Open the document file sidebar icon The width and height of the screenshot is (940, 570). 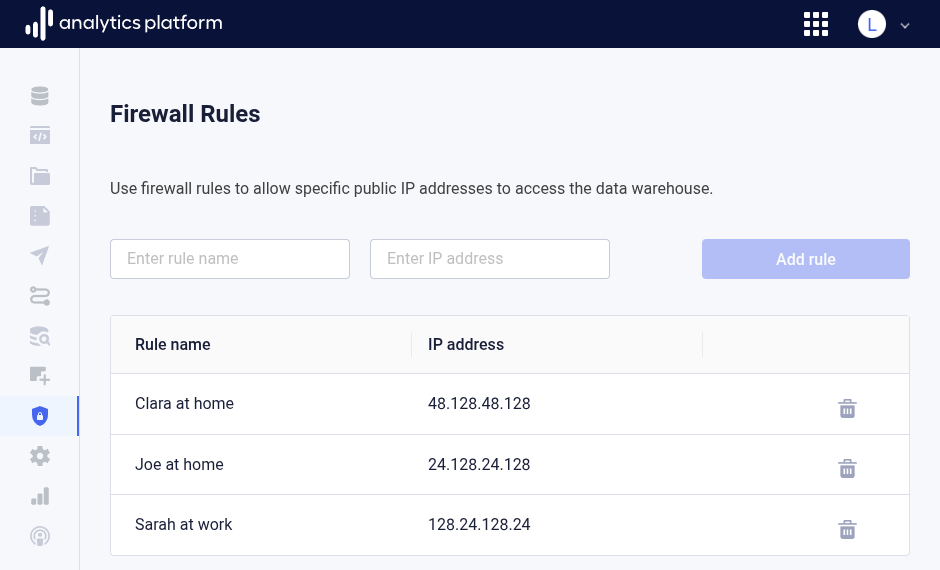pyautogui.click(x=40, y=216)
